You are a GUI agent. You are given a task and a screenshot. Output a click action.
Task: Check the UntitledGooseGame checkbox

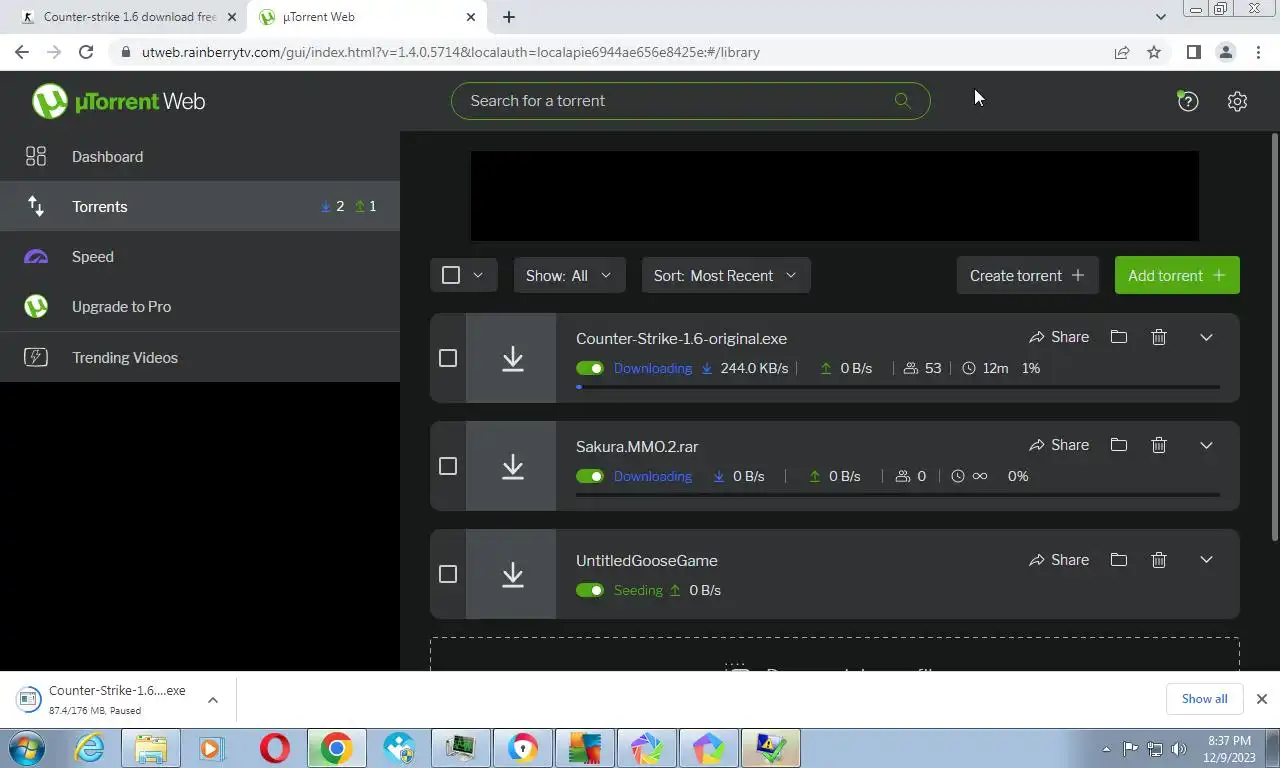(x=448, y=574)
